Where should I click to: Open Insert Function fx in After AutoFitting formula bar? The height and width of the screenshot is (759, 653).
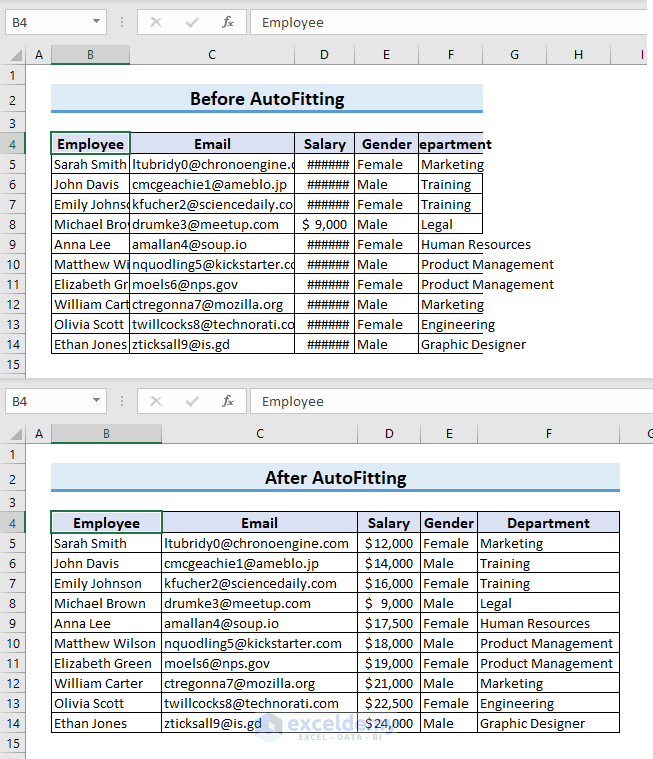pos(228,401)
